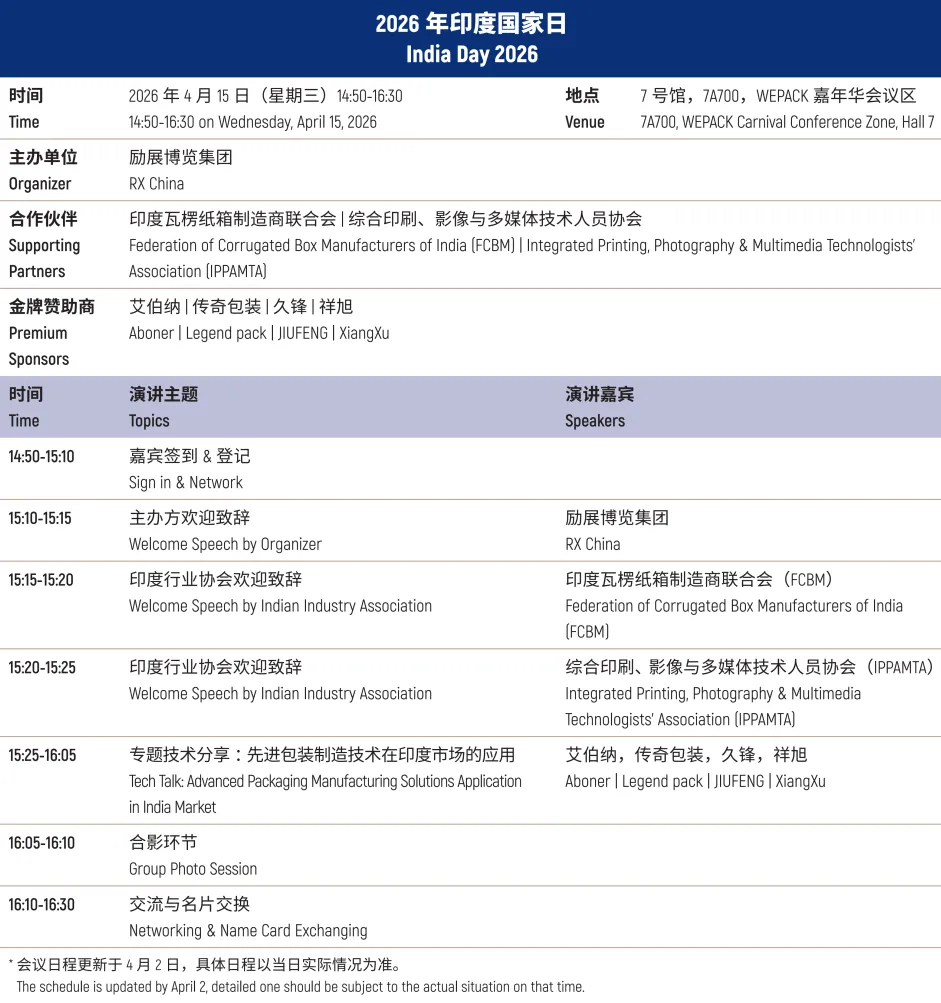The height and width of the screenshot is (1003, 941).
Task: Click the Chinese speaker '印度瓦楞纸箱制造商联合会（FCBM）'
Action: [x=699, y=580]
